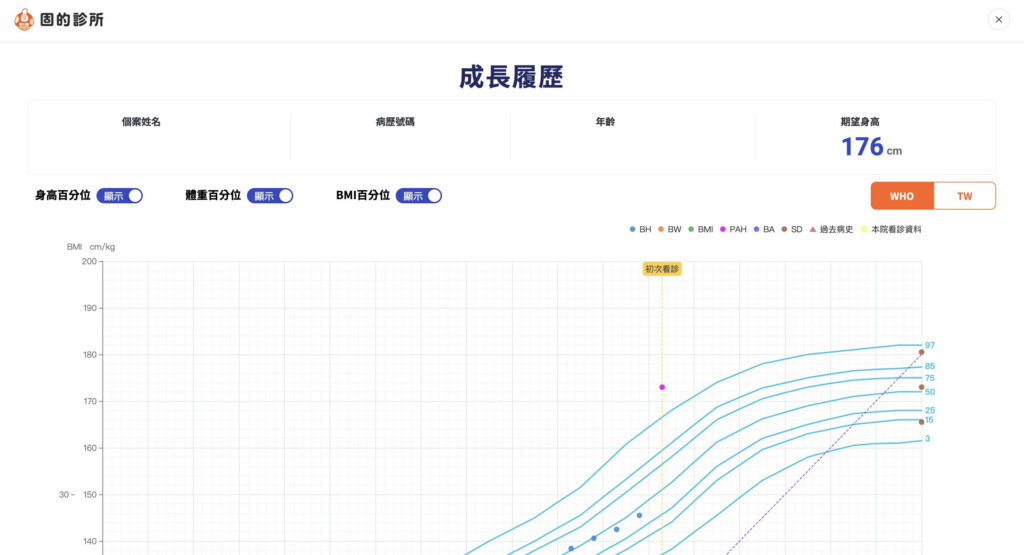Click the 75 percentile curve label
The height and width of the screenshot is (555, 1024).
pyautogui.click(x=930, y=378)
